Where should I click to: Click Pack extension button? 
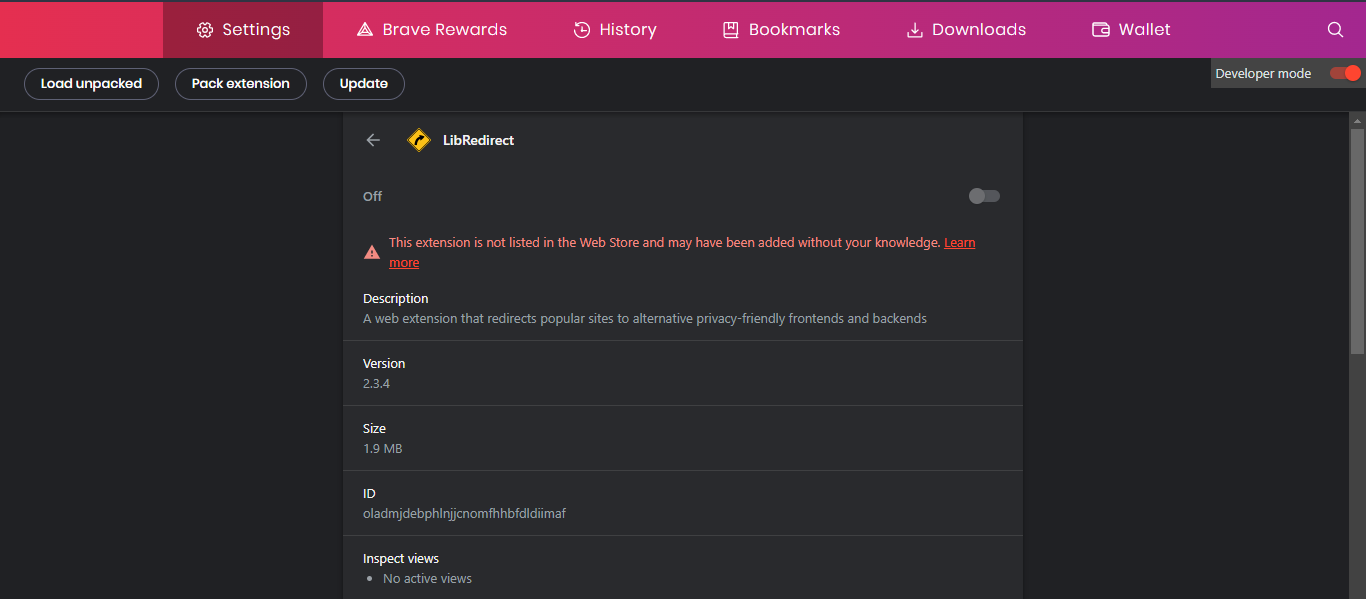point(241,84)
